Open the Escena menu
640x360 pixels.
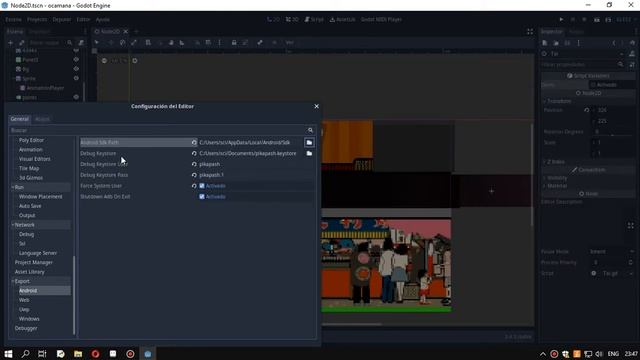coord(13,19)
